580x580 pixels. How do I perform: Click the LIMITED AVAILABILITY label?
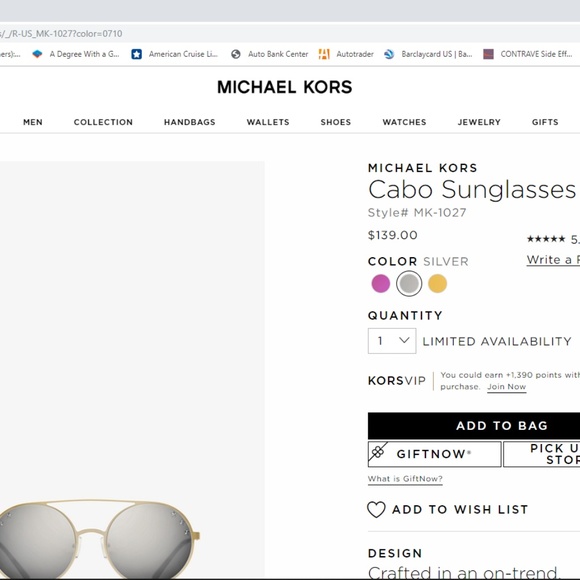click(497, 341)
